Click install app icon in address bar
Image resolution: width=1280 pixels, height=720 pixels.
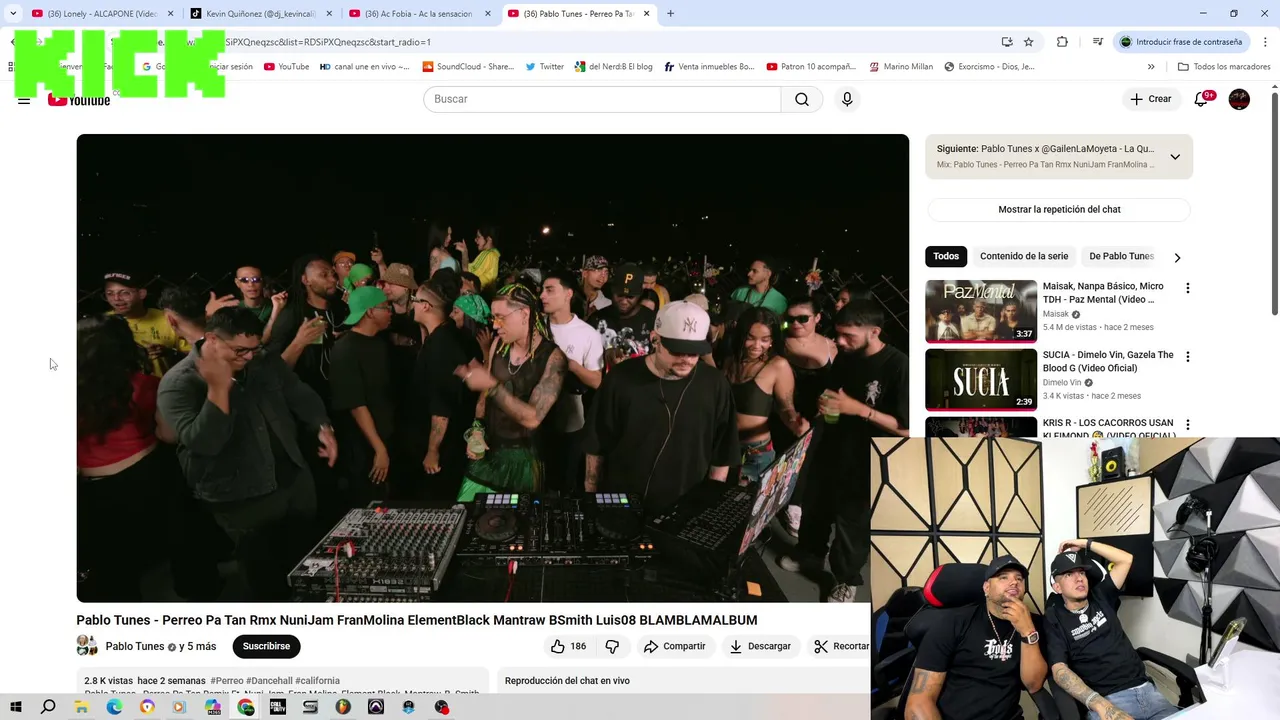coord(1007,42)
